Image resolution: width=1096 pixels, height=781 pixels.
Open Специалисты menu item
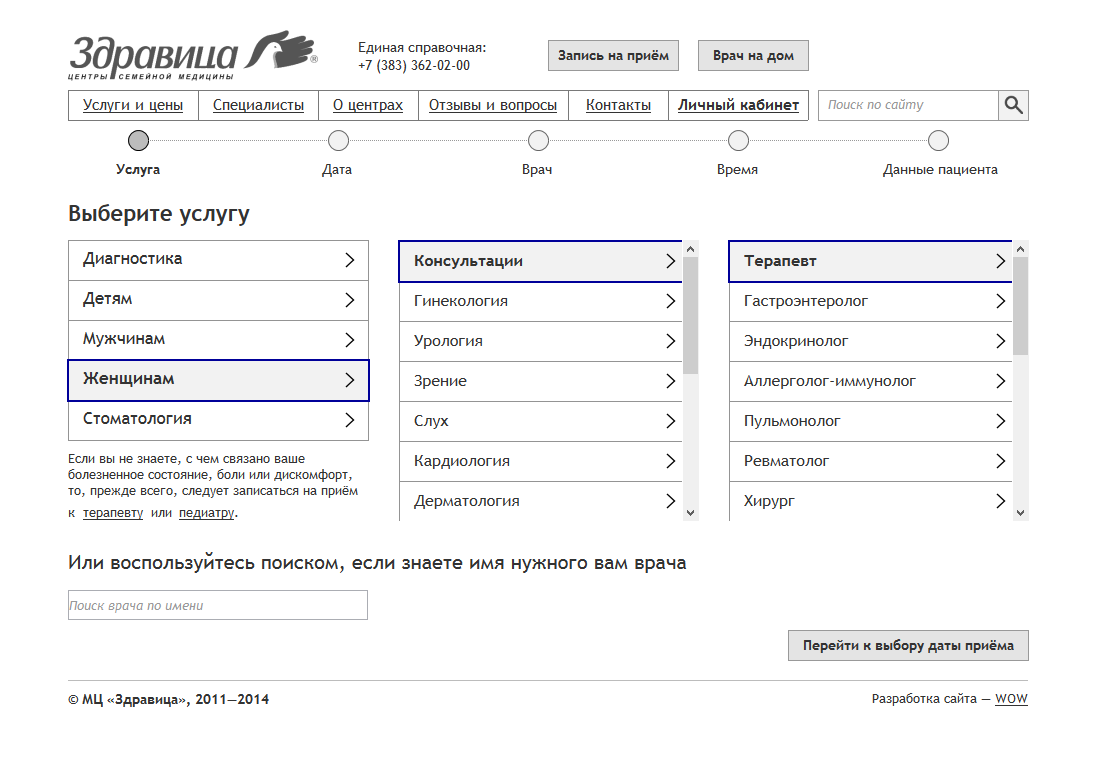(259, 105)
